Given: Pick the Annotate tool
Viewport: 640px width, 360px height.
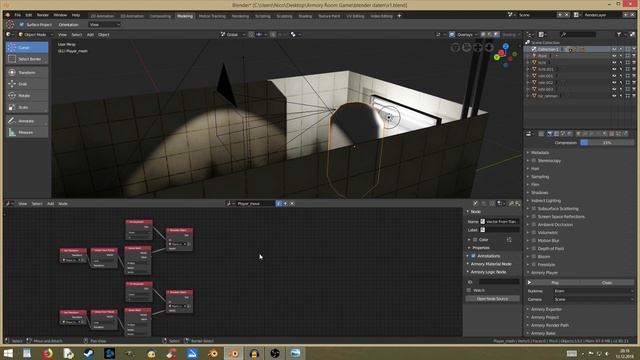Looking at the screenshot, I should tap(27, 121).
